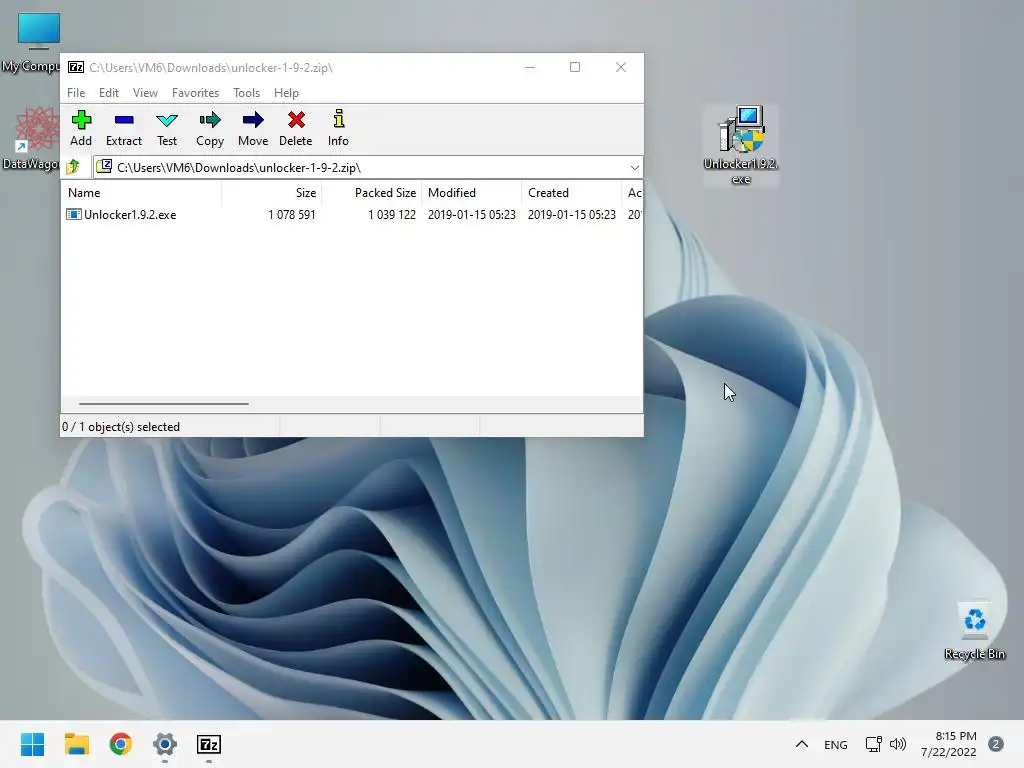Open the Info tool

pyautogui.click(x=338, y=128)
